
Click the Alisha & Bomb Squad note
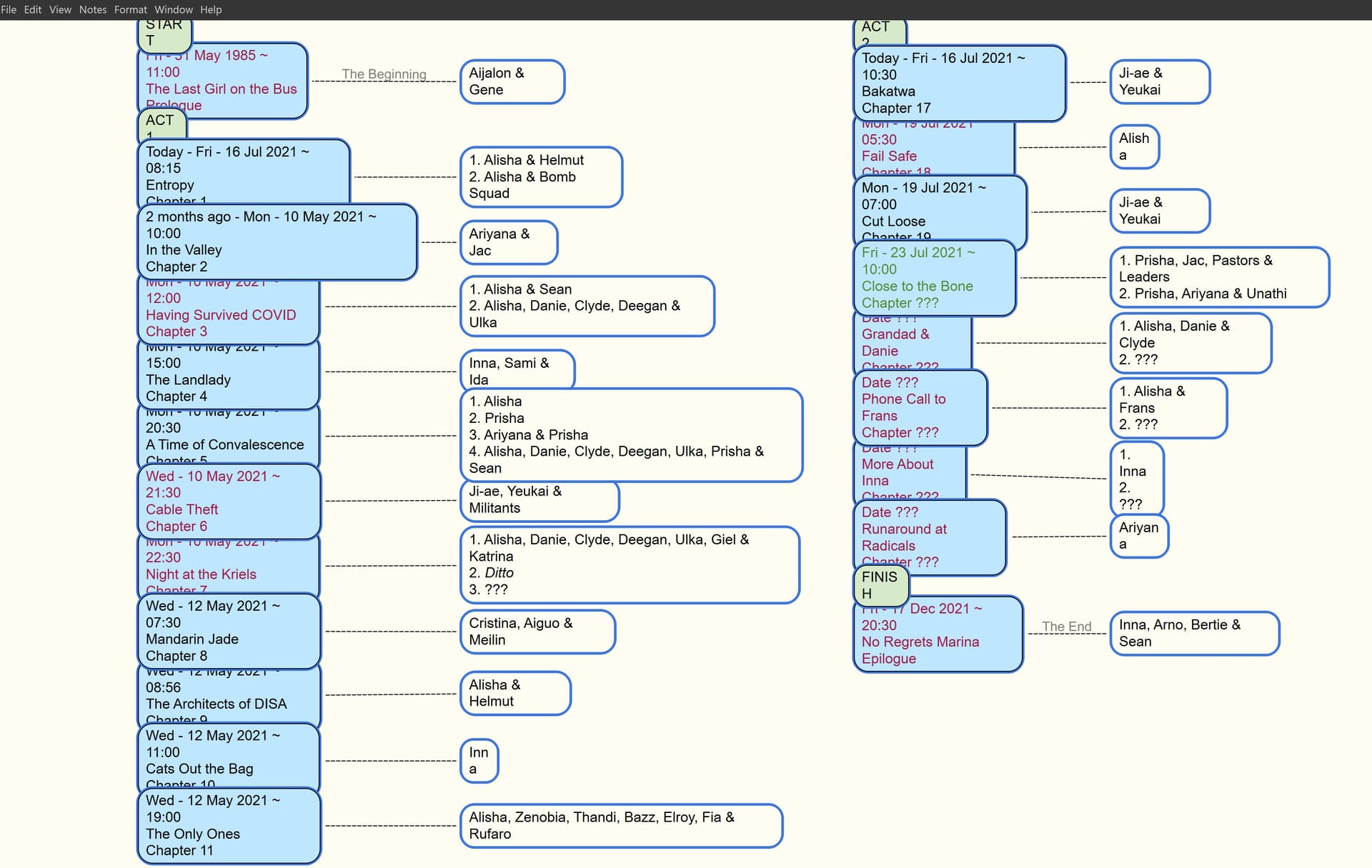541,177
